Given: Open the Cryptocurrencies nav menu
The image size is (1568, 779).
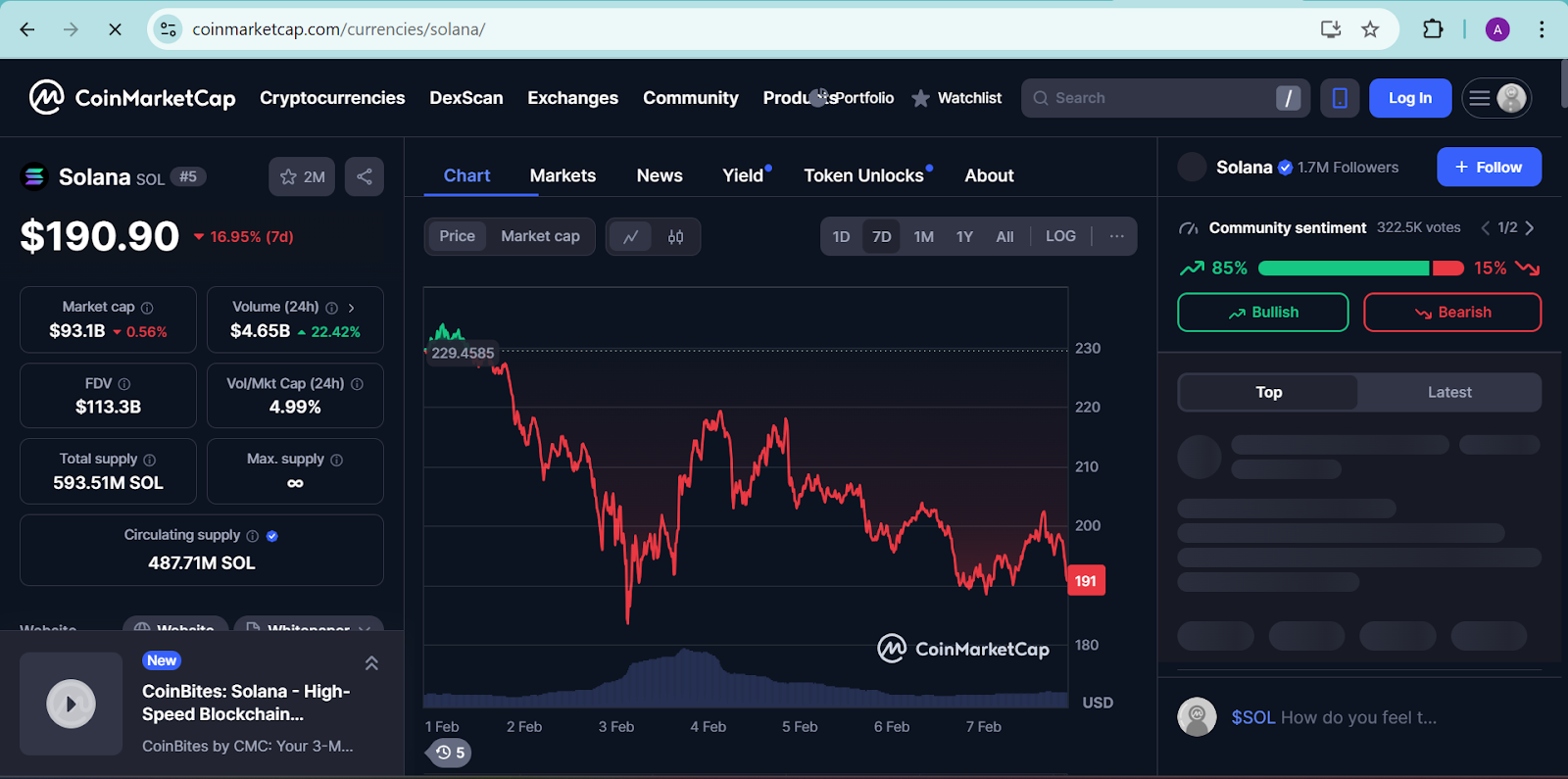Looking at the screenshot, I should point(332,98).
